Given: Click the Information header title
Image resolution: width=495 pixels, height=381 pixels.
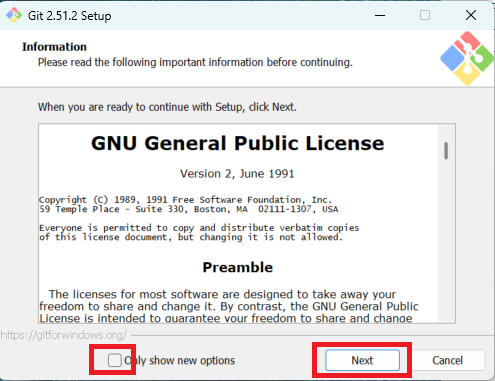Looking at the screenshot, I should 54,47.
